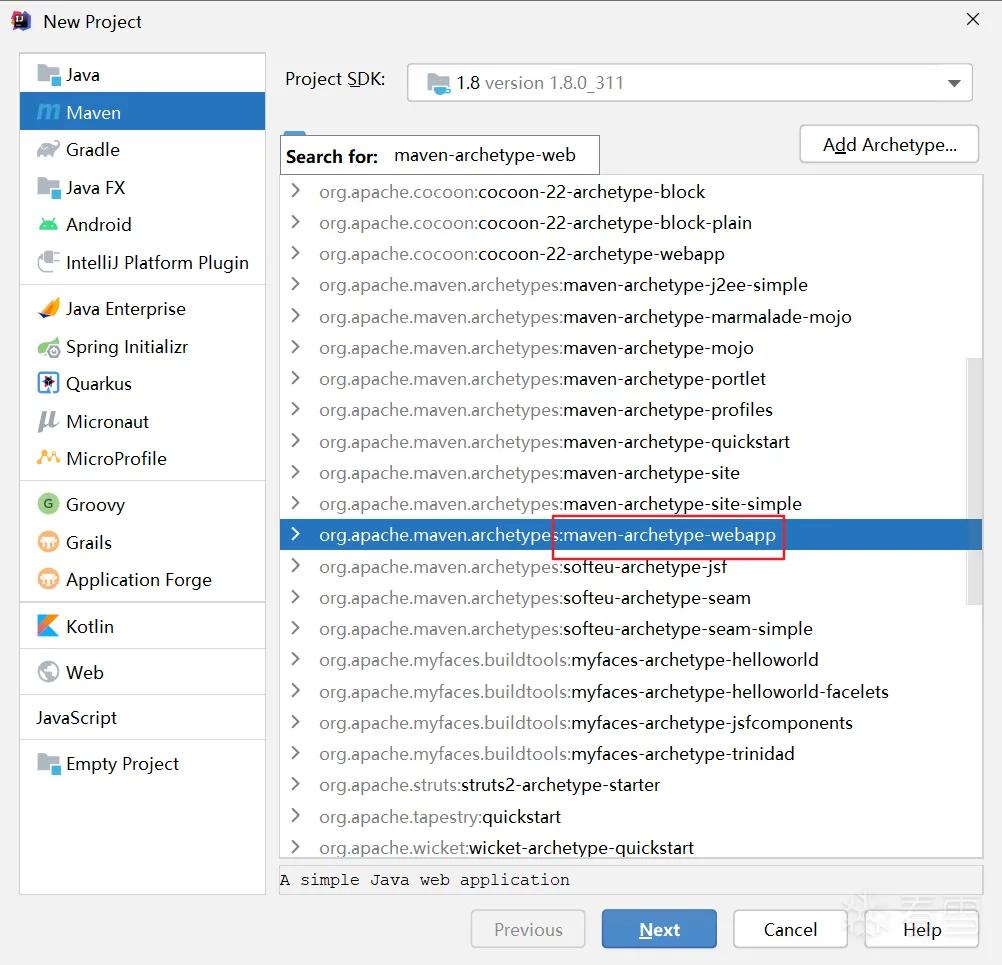Select maven-archetype-j2ee-simple row
1002x965 pixels.
630,285
